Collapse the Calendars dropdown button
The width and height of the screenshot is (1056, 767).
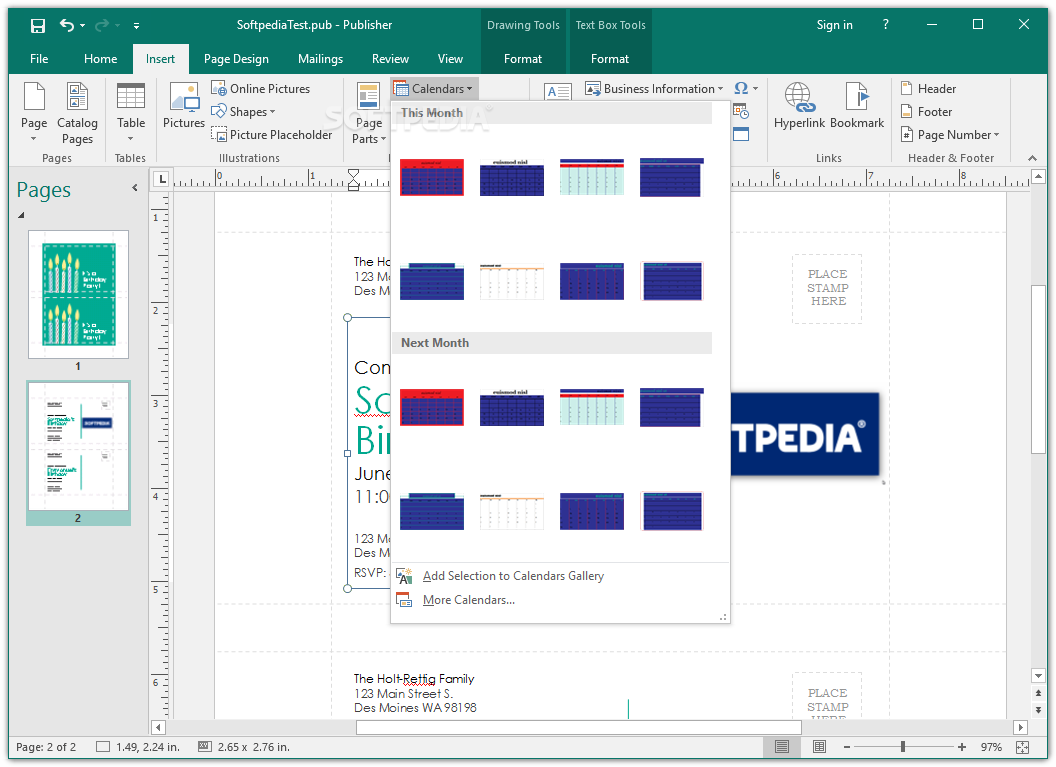433,89
